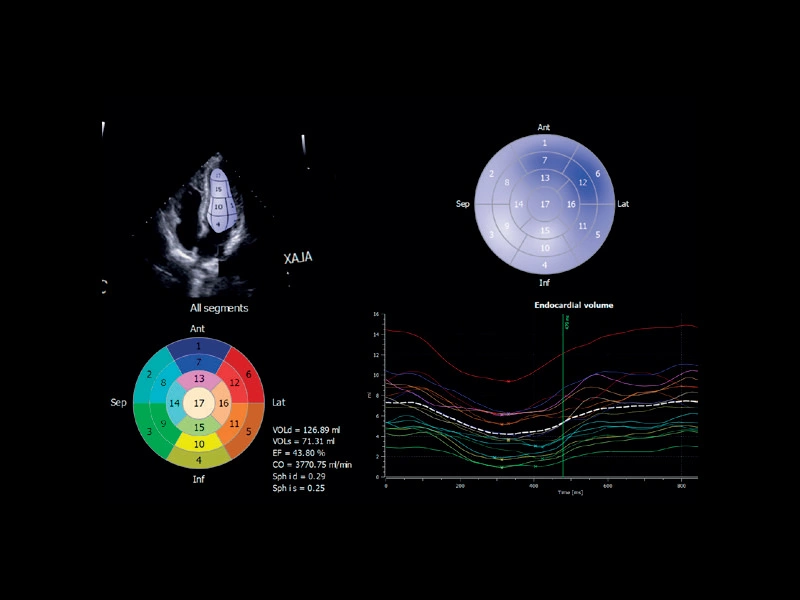Click the 'All segments' label
The width and height of the screenshot is (800, 600).
click(x=219, y=308)
